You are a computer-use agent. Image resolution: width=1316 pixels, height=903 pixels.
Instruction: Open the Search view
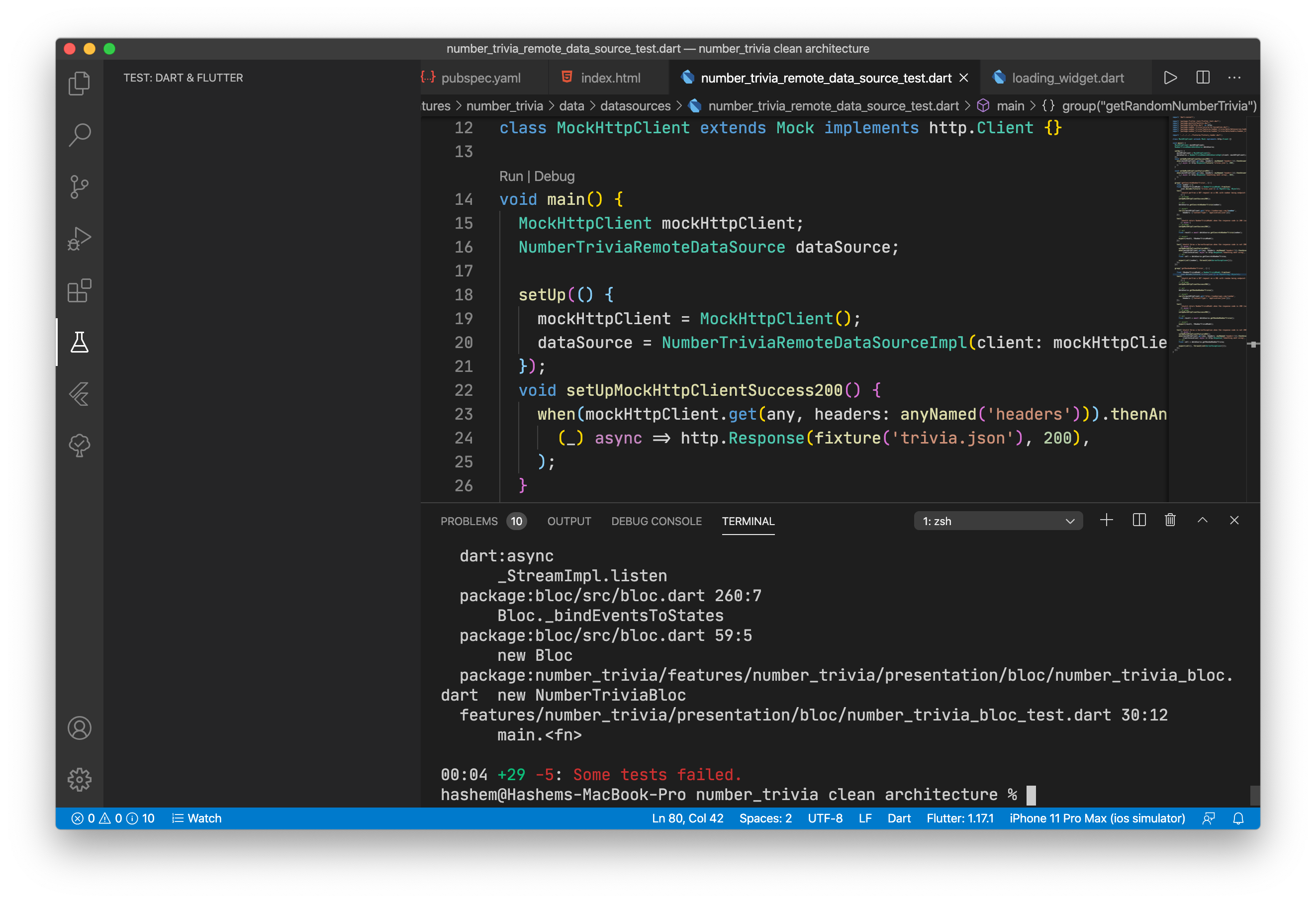tap(80, 134)
